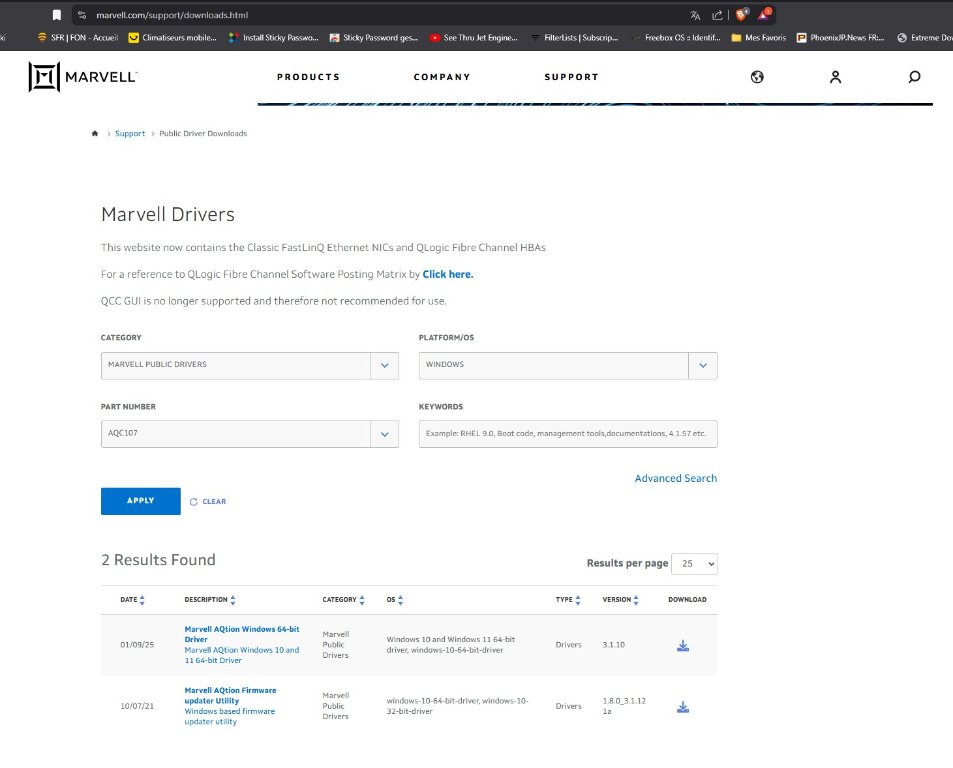The image size is (953, 768).
Task: Download the Marvell AQtion Windows 64-bit Driver
Action: 683,645
